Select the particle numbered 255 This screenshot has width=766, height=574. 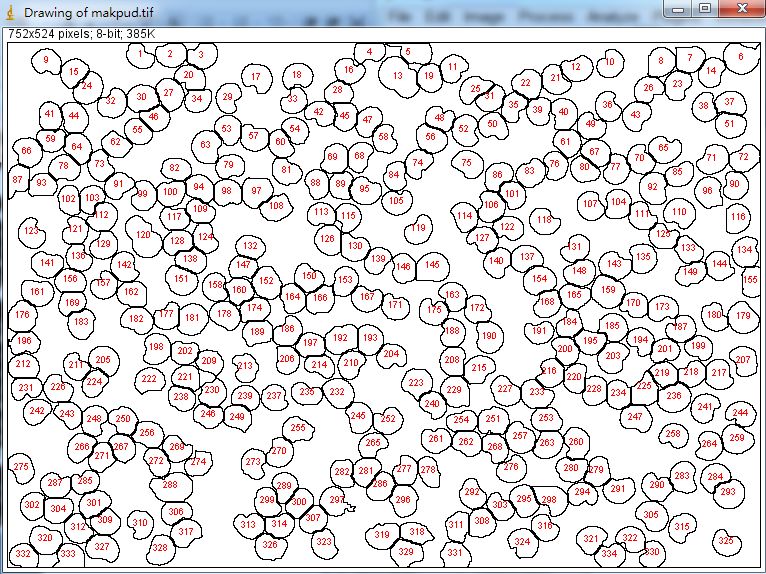pos(298,428)
